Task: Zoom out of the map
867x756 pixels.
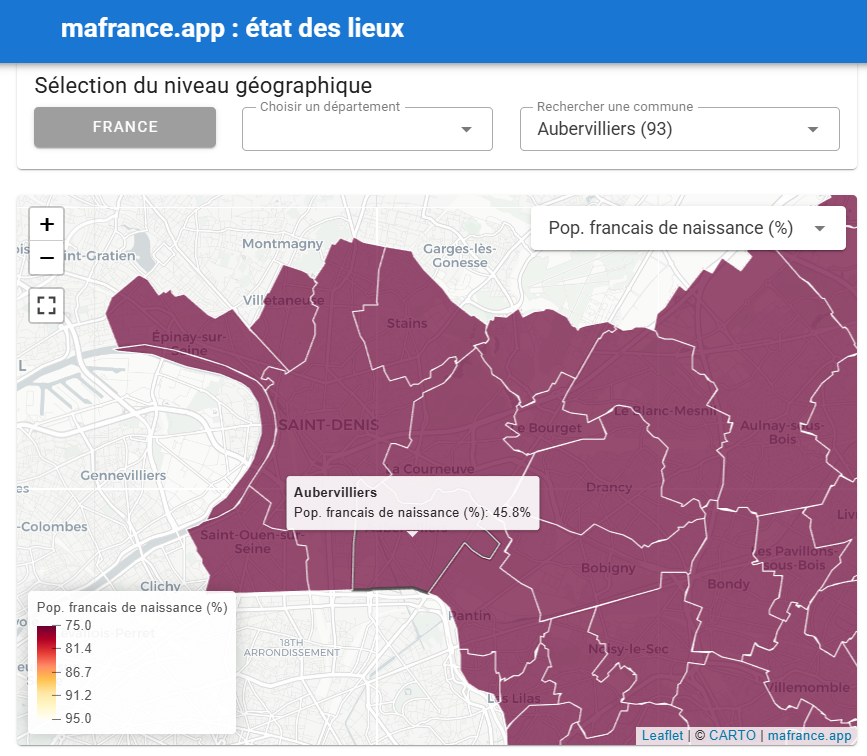Action: [x=47, y=258]
